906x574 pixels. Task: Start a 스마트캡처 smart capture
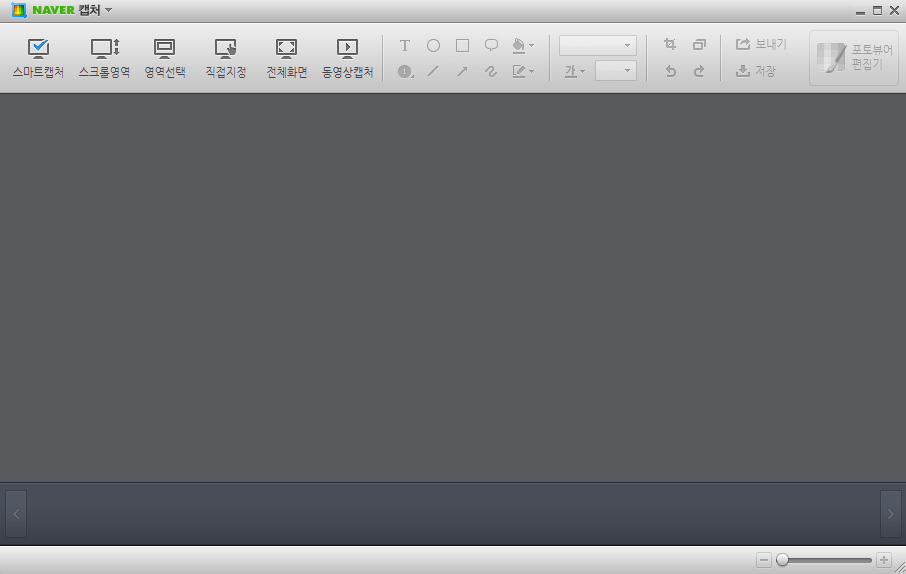[38, 58]
